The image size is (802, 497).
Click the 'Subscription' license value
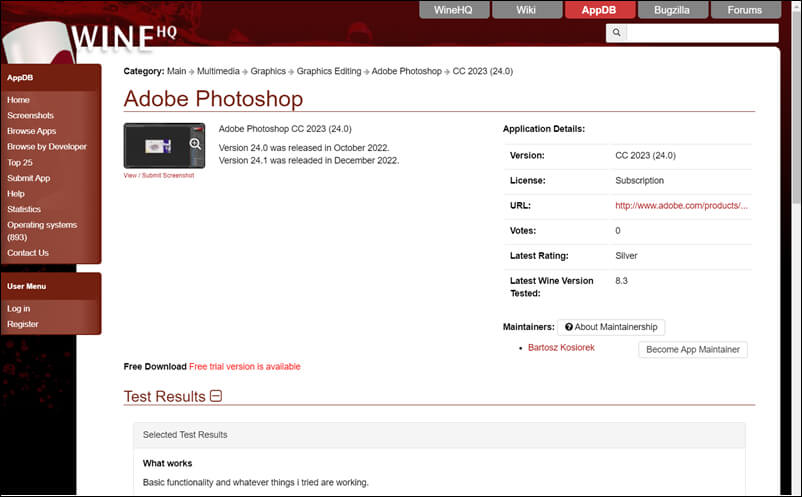tap(639, 180)
